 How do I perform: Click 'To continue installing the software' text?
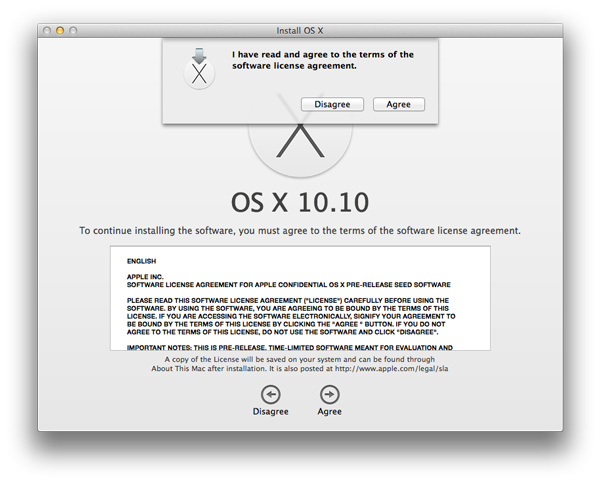pyautogui.click(x=300, y=231)
